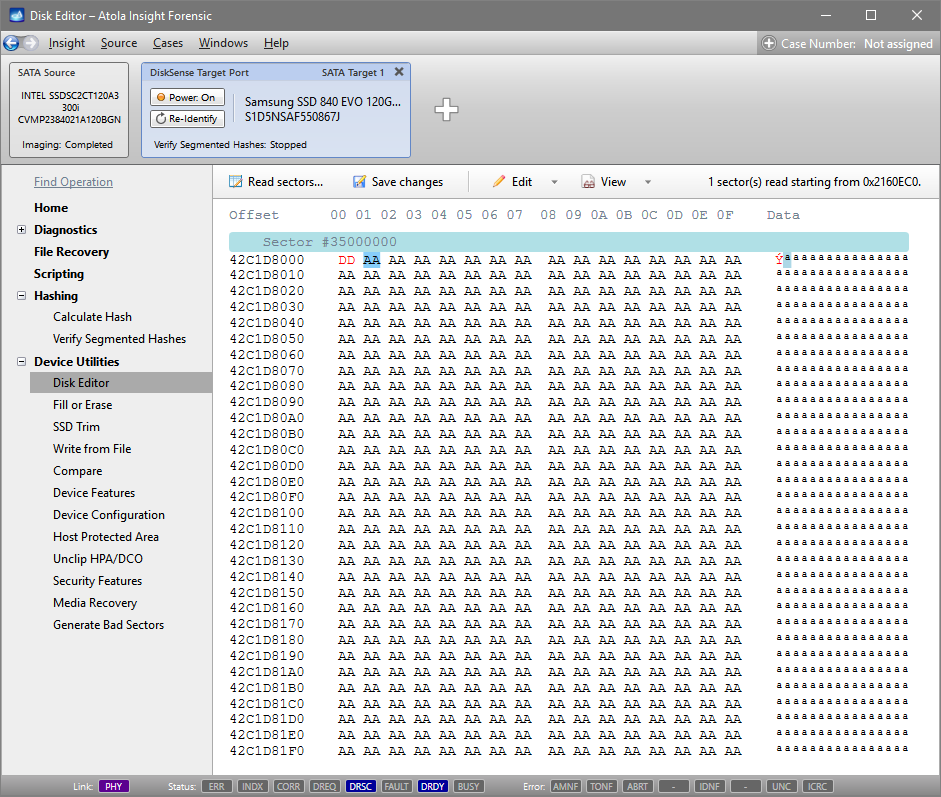The height and width of the screenshot is (797, 941).
Task: Open Device Configuration
Action: pos(109,515)
